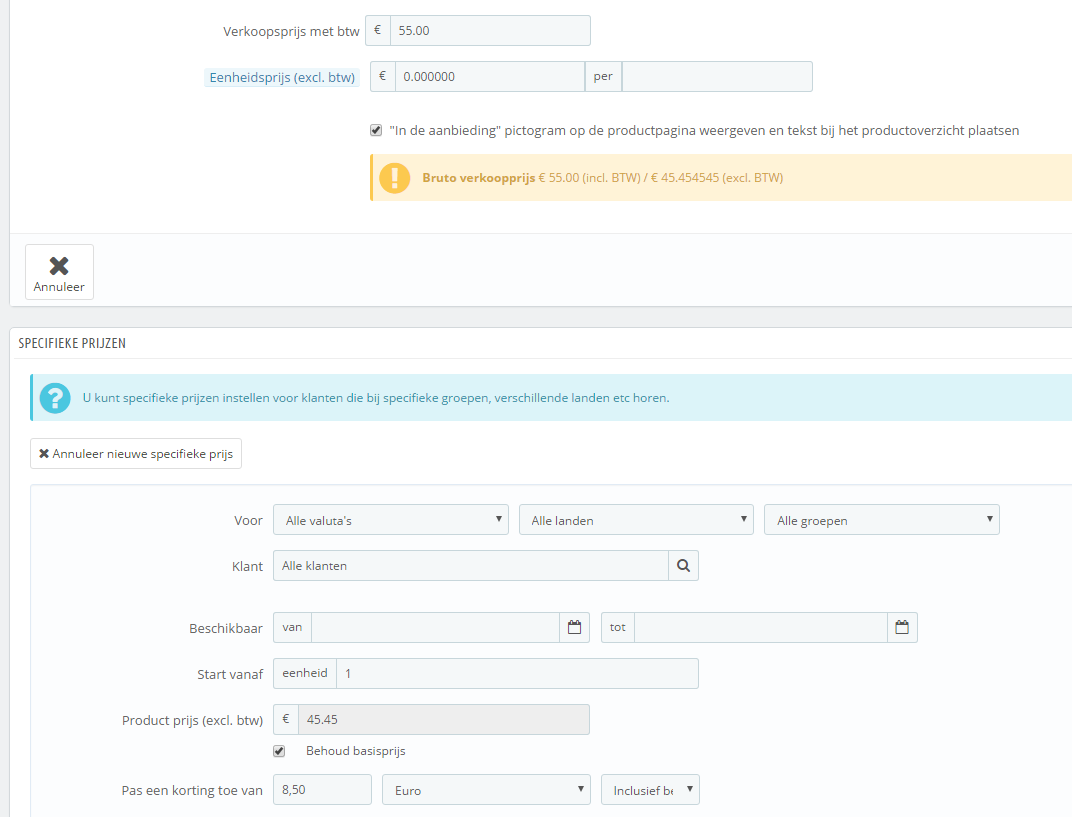Open the 'van' date calendar icon

(x=574, y=627)
